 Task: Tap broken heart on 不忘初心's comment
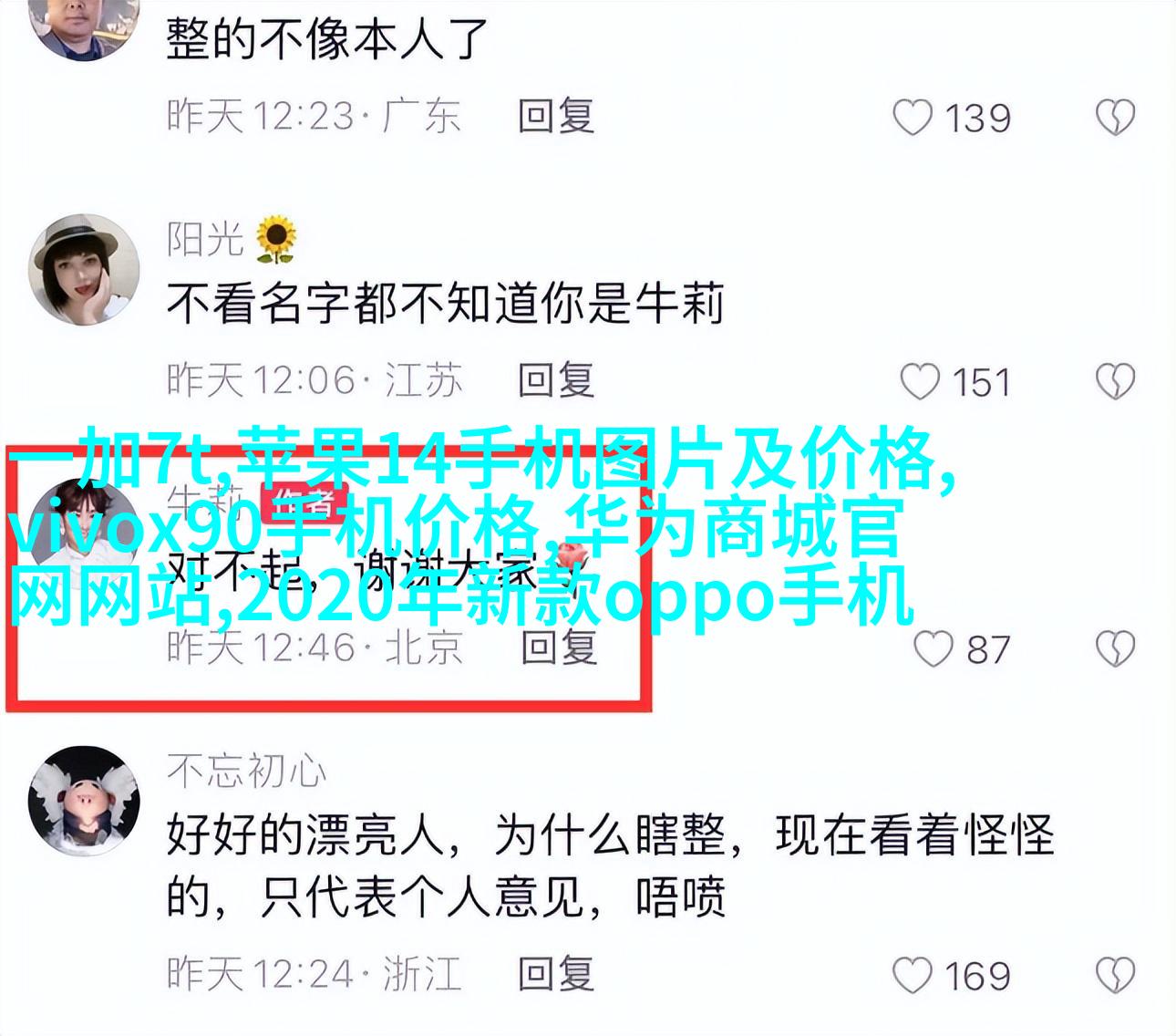point(1115,975)
